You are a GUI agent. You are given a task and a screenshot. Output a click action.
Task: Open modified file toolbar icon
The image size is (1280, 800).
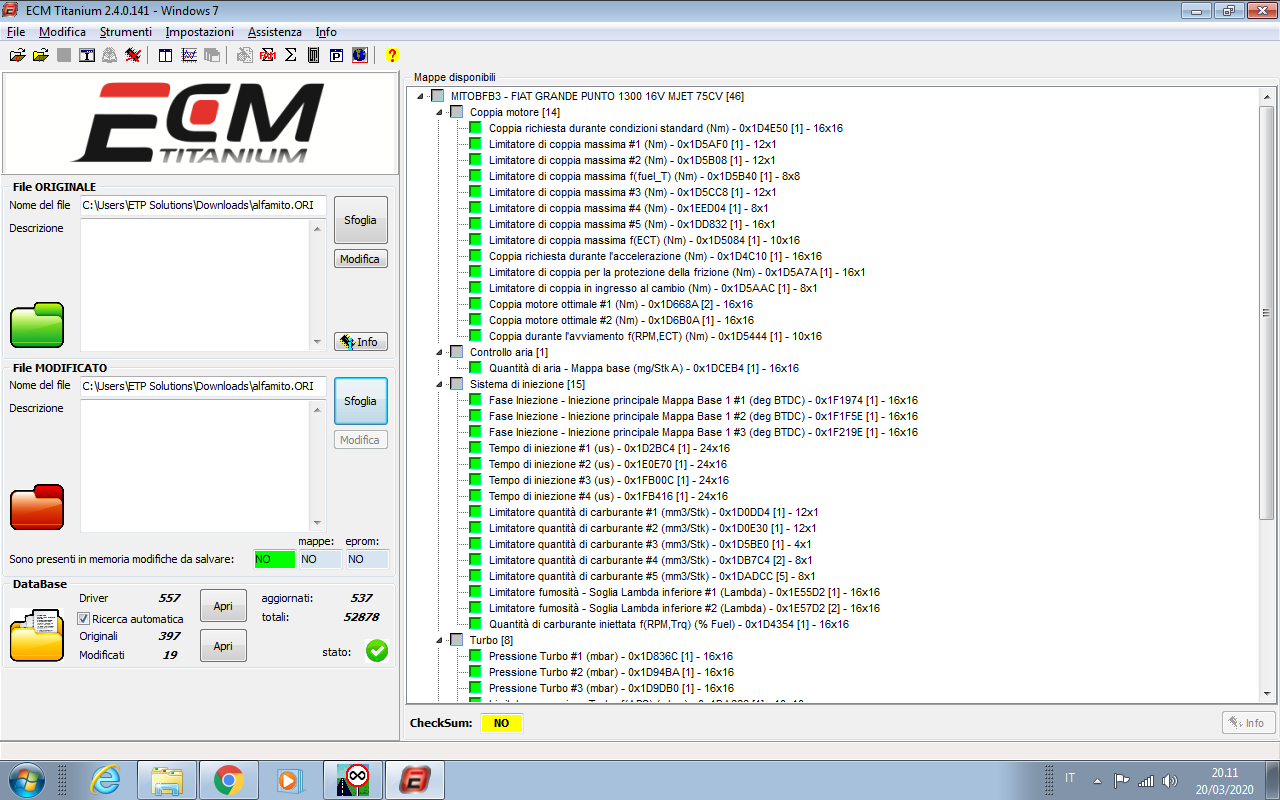click(40, 55)
